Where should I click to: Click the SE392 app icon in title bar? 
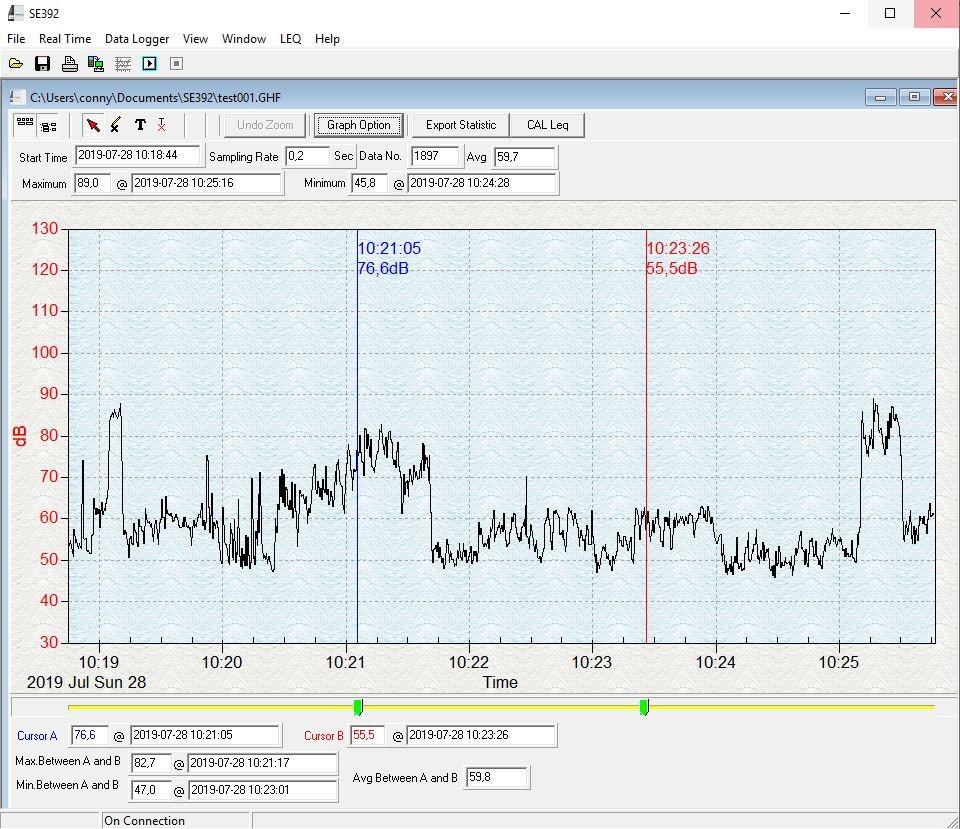coord(15,13)
